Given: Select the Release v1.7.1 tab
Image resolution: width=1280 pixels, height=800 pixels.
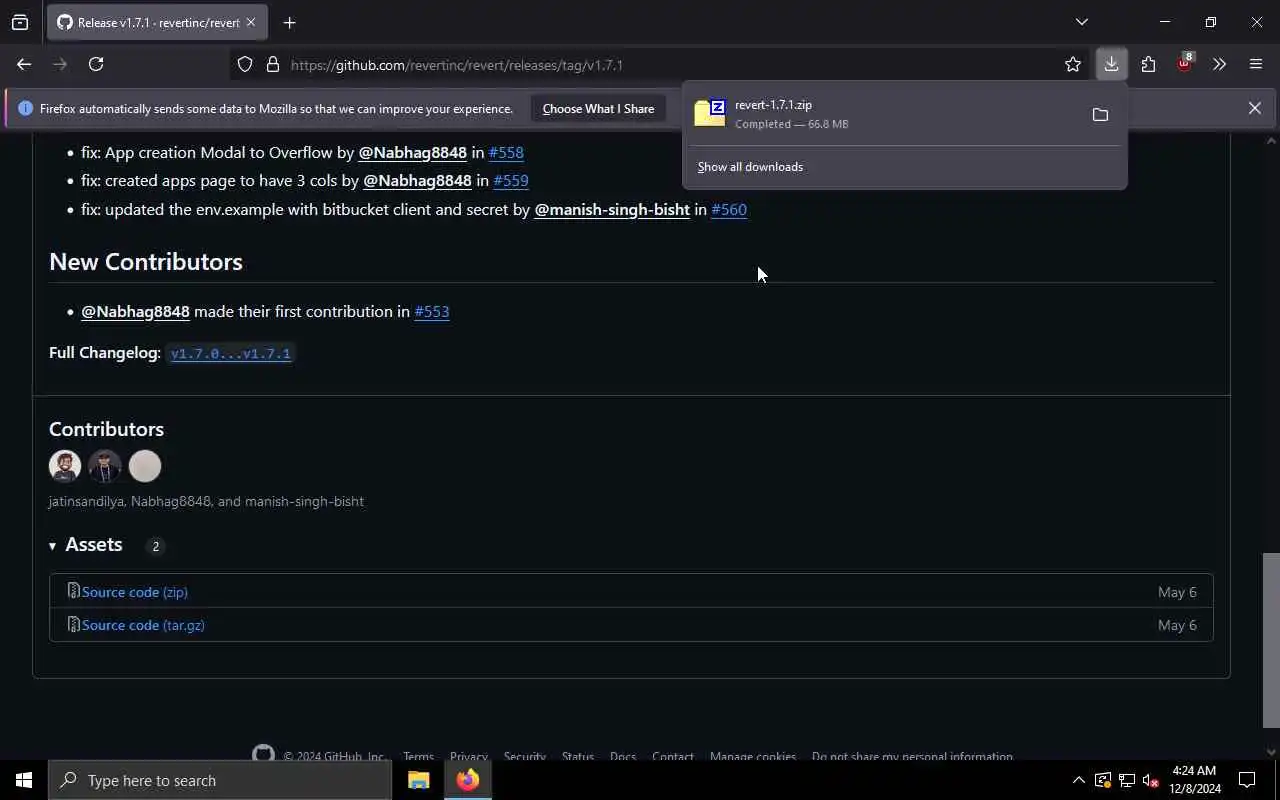Looking at the screenshot, I should (x=157, y=22).
